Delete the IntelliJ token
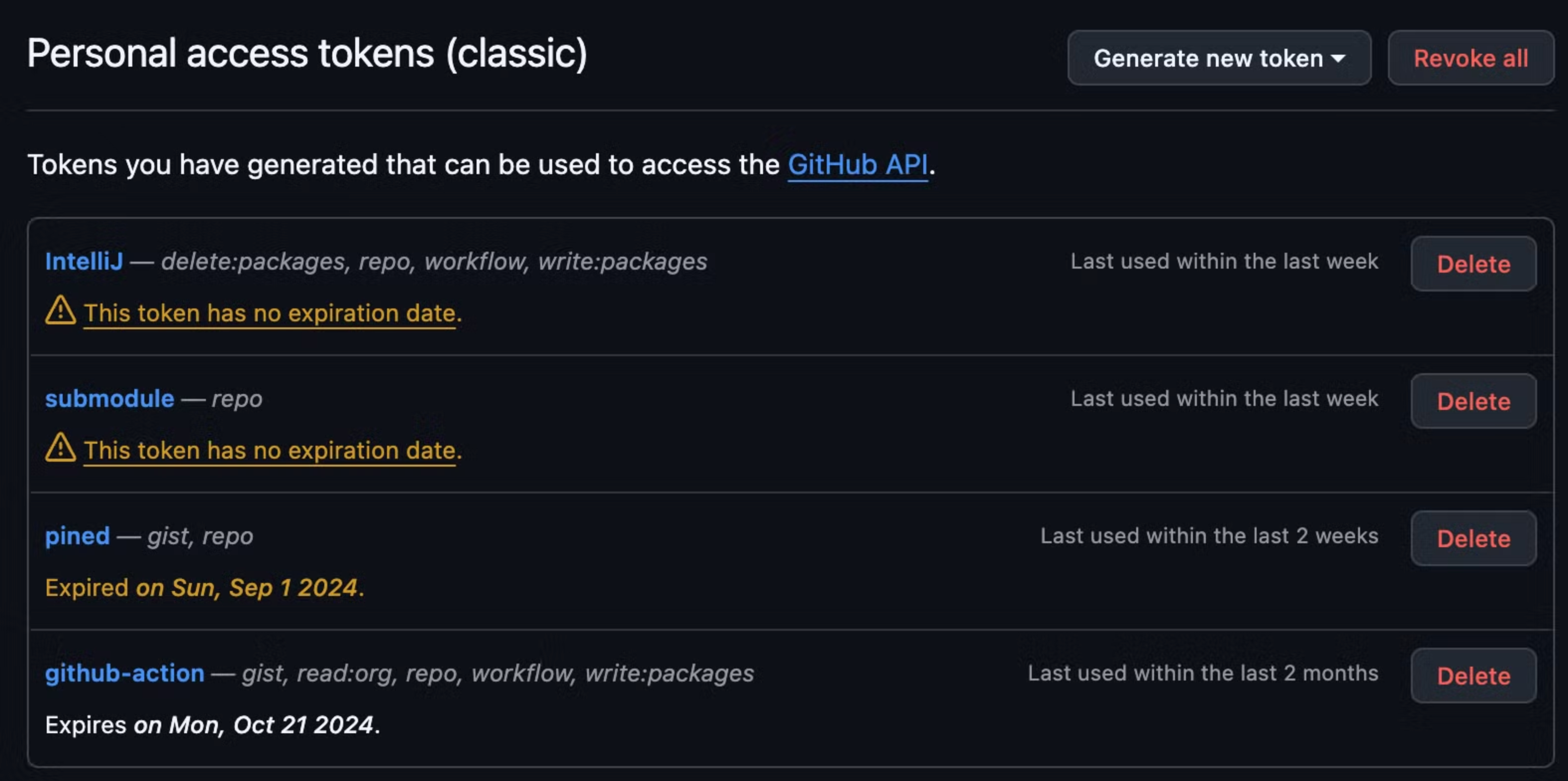The width and height of the screenshot is (1568, 781). pos(1473,264)
